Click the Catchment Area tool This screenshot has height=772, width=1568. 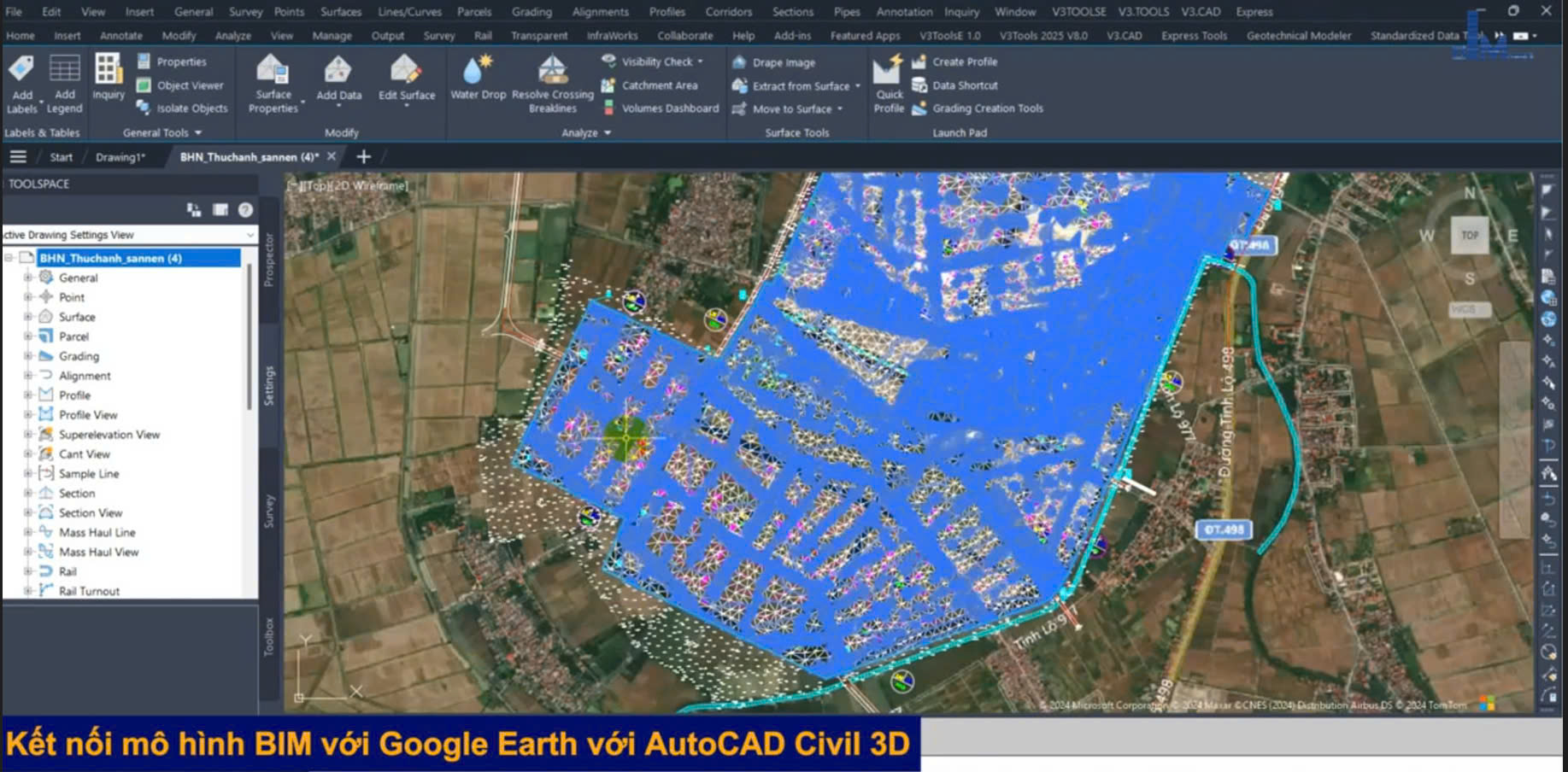pos(649,85)
